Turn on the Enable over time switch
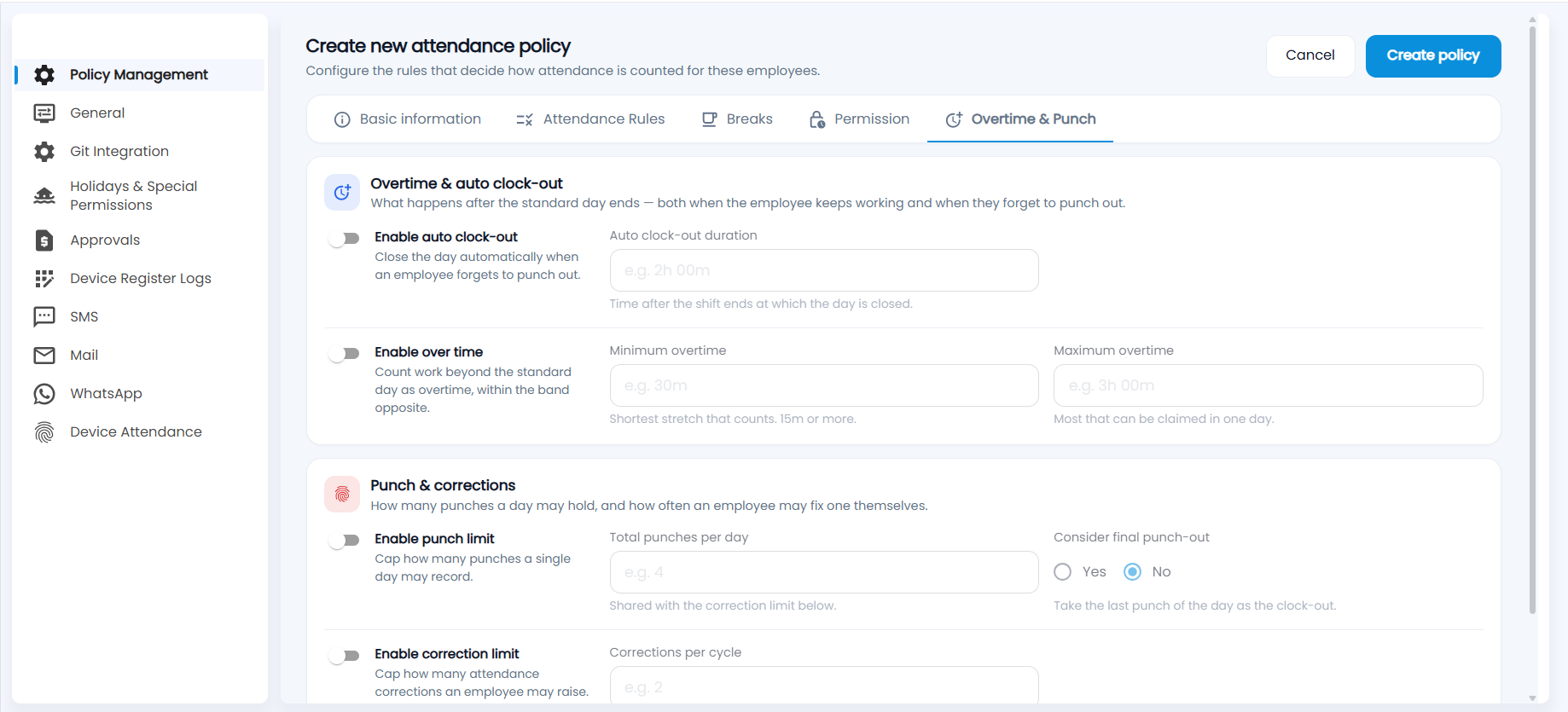The width and height of the screenshot is (1568, 712). tap(345, 354)
